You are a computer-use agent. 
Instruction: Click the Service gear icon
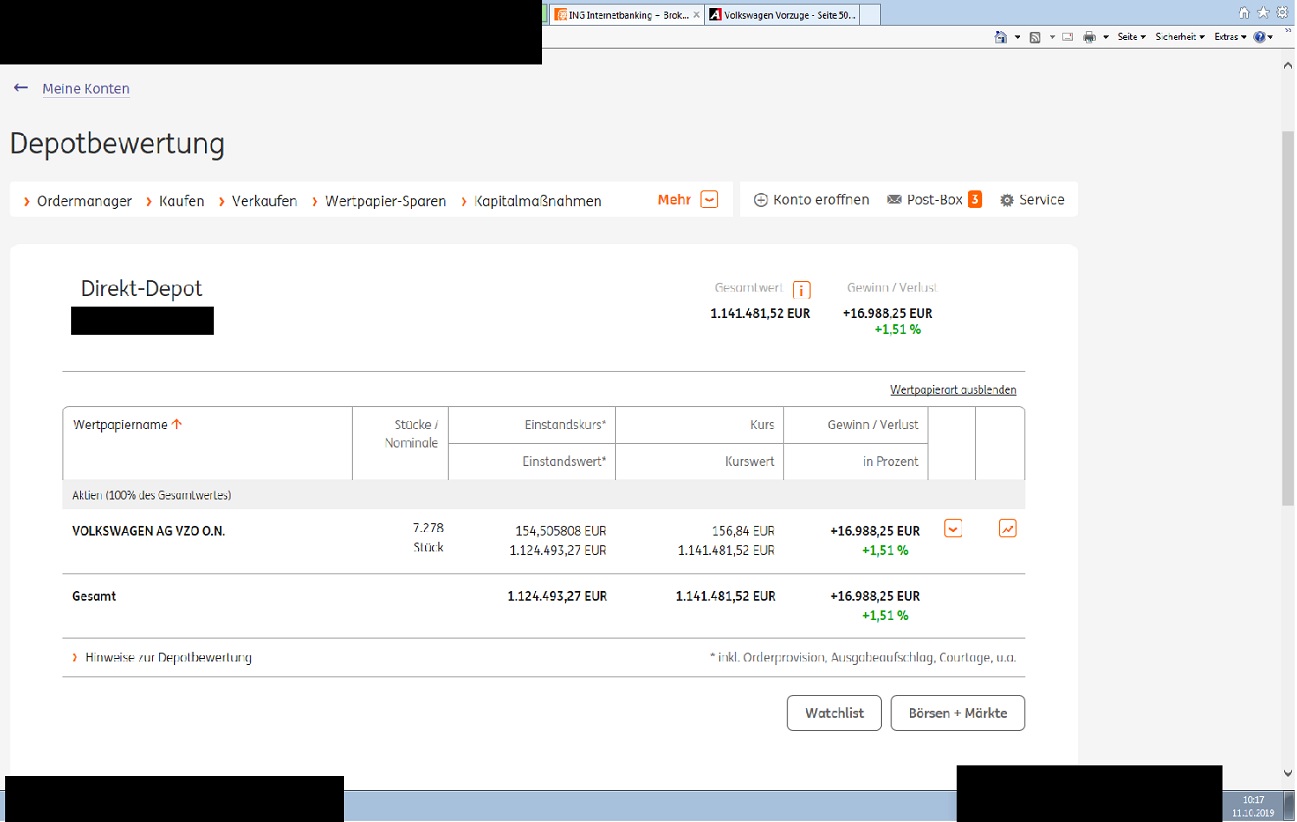[1007, 200]
